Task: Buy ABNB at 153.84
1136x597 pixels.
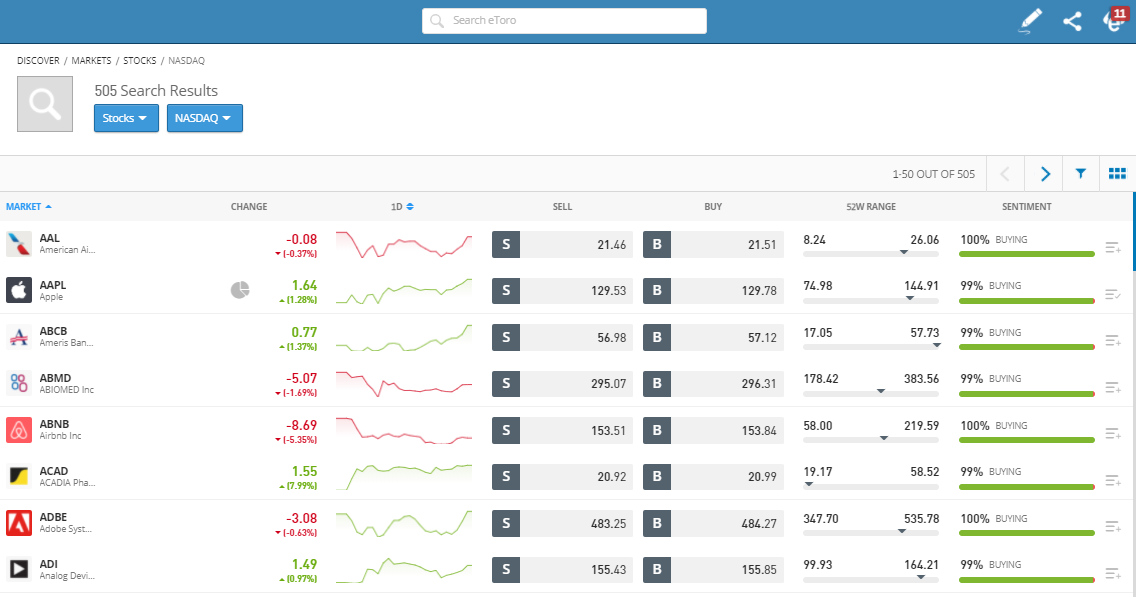Action: pyautogui.click(x=713, y=430)
